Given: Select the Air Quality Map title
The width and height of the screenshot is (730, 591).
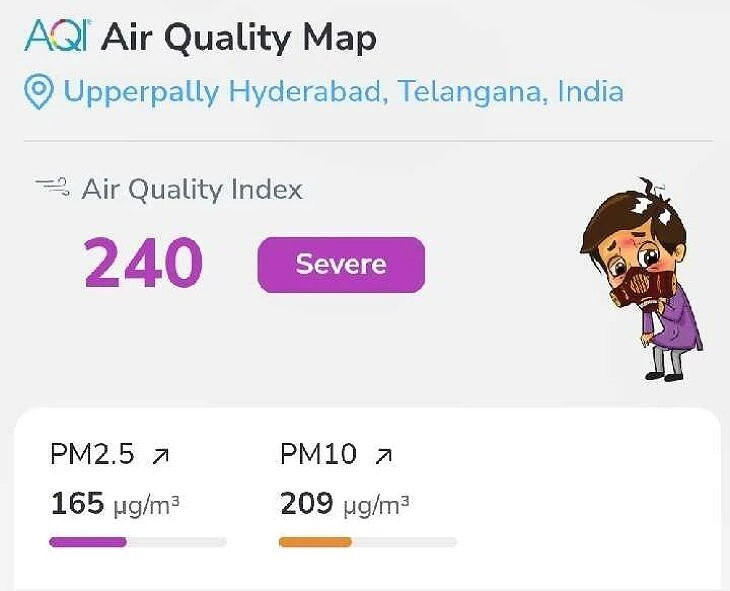Looking at the screenshot, I should (x=240, y=38).
